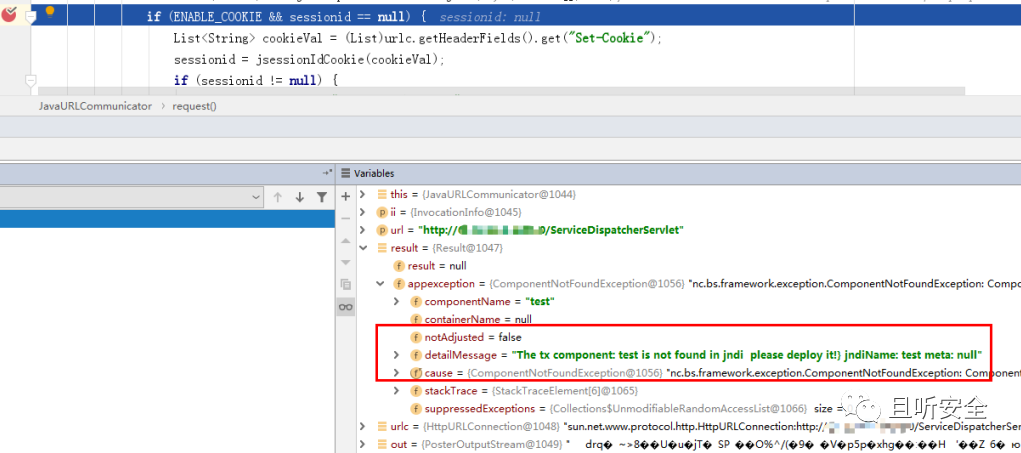Click the 'this = {JavaURLCommunicator@1044}' text

click(483, 195)
